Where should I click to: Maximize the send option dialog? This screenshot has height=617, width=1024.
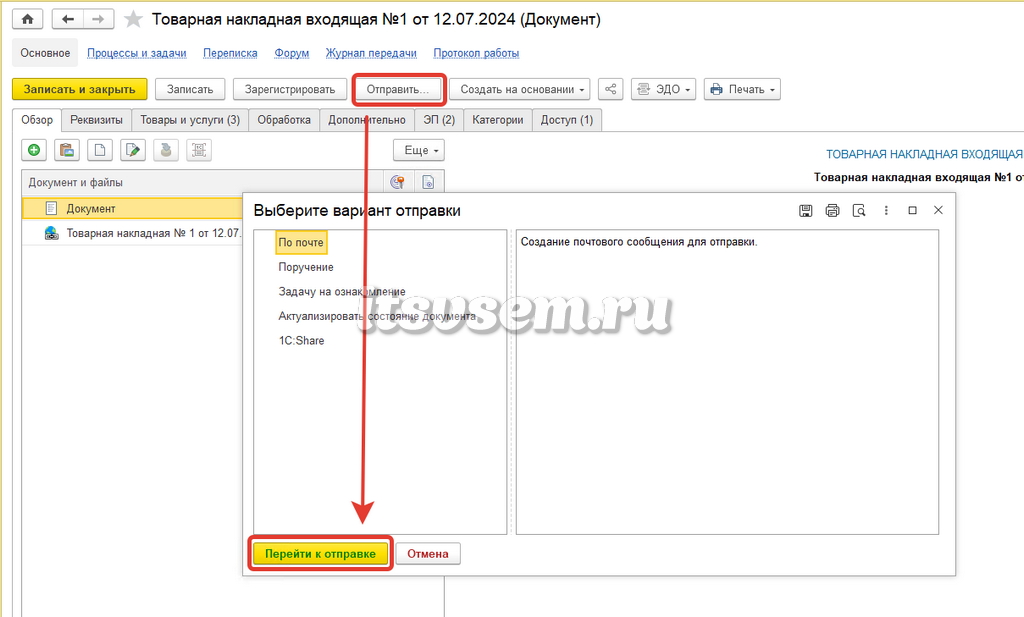tap(912, 210)
